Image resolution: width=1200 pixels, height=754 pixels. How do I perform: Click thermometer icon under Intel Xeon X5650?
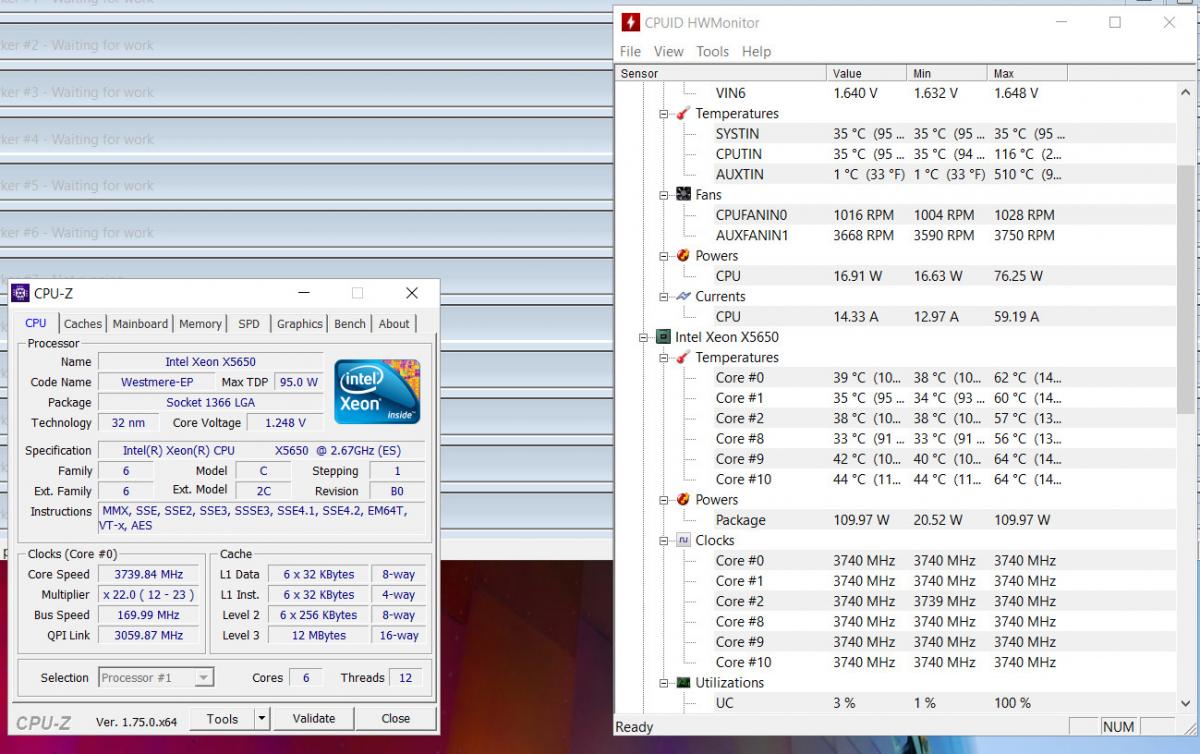pos(682,358)
